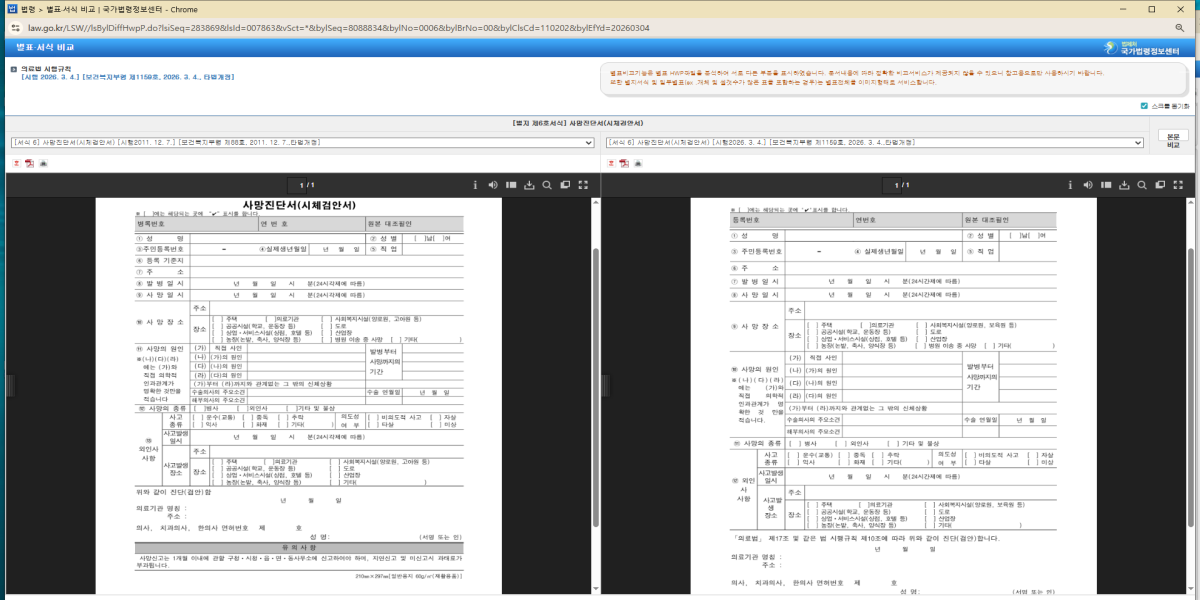Print the left form document
1200x600 pixels.
(x=43, y=163)
